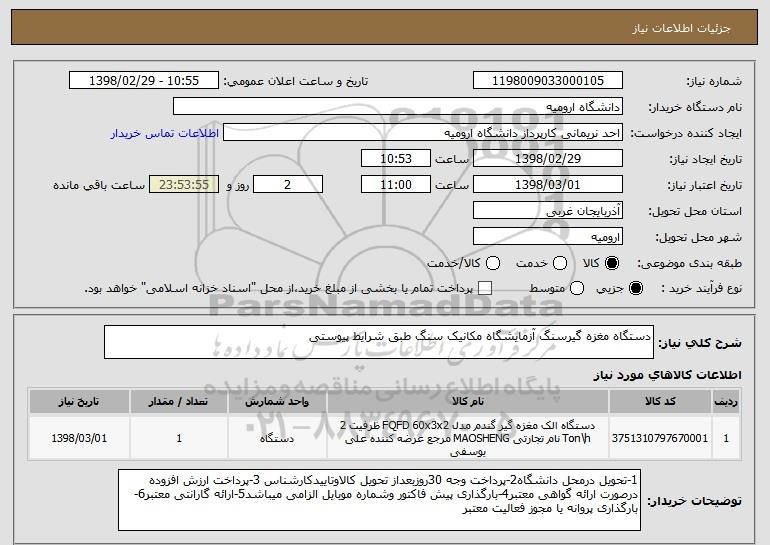Click the واحد شمارش column header

(x=277, y=402)
